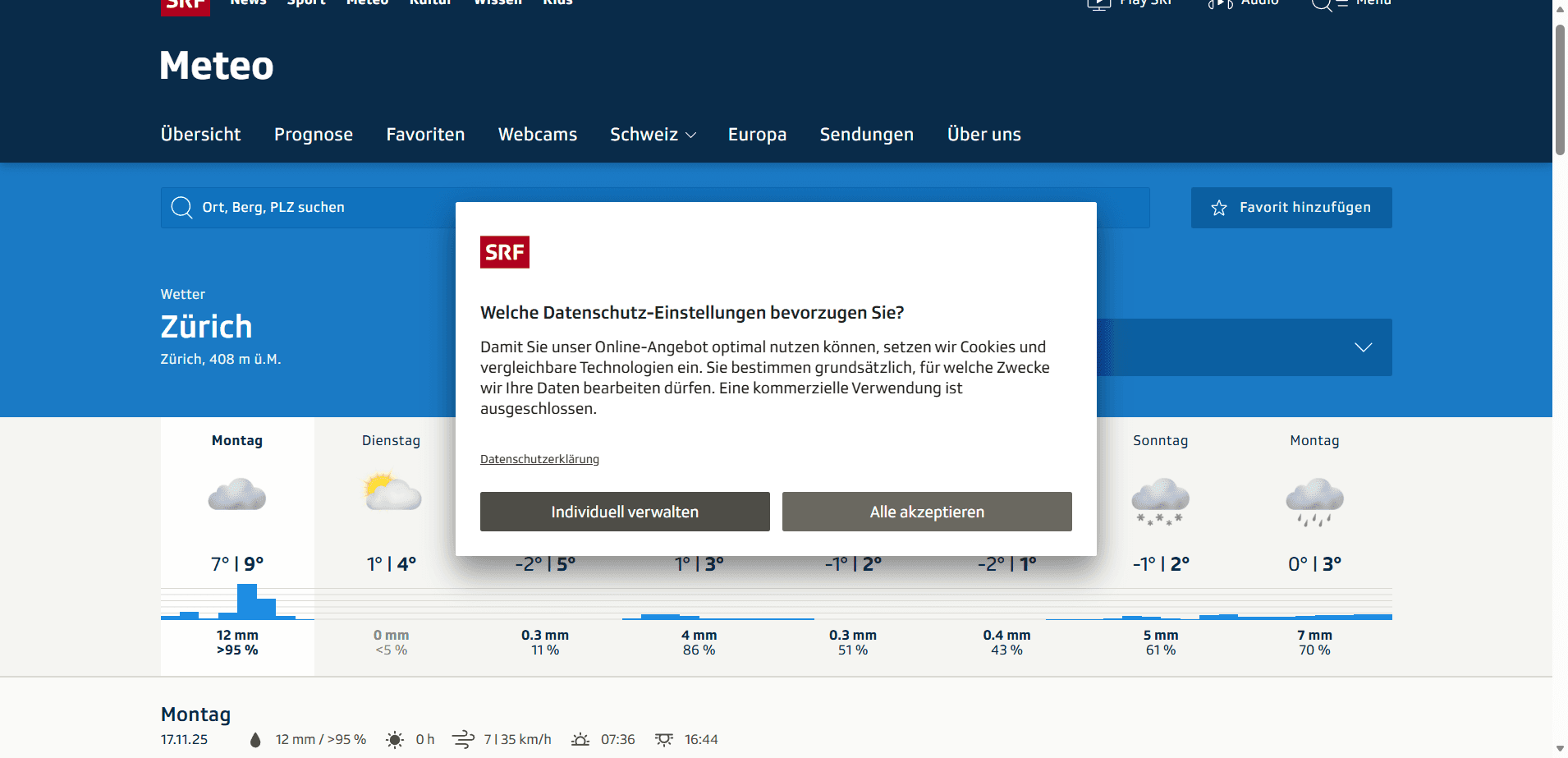
Task: Click the cloud icon for Montag 7° | 9°
Action: (x=237, y=494)
